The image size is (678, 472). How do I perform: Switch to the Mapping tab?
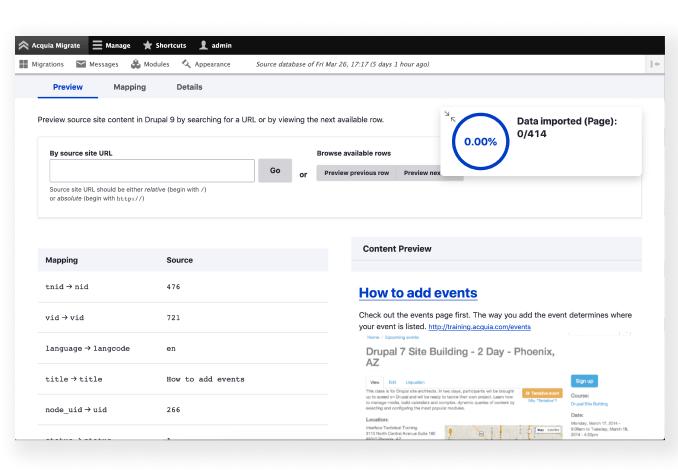[x=129, y=88]
